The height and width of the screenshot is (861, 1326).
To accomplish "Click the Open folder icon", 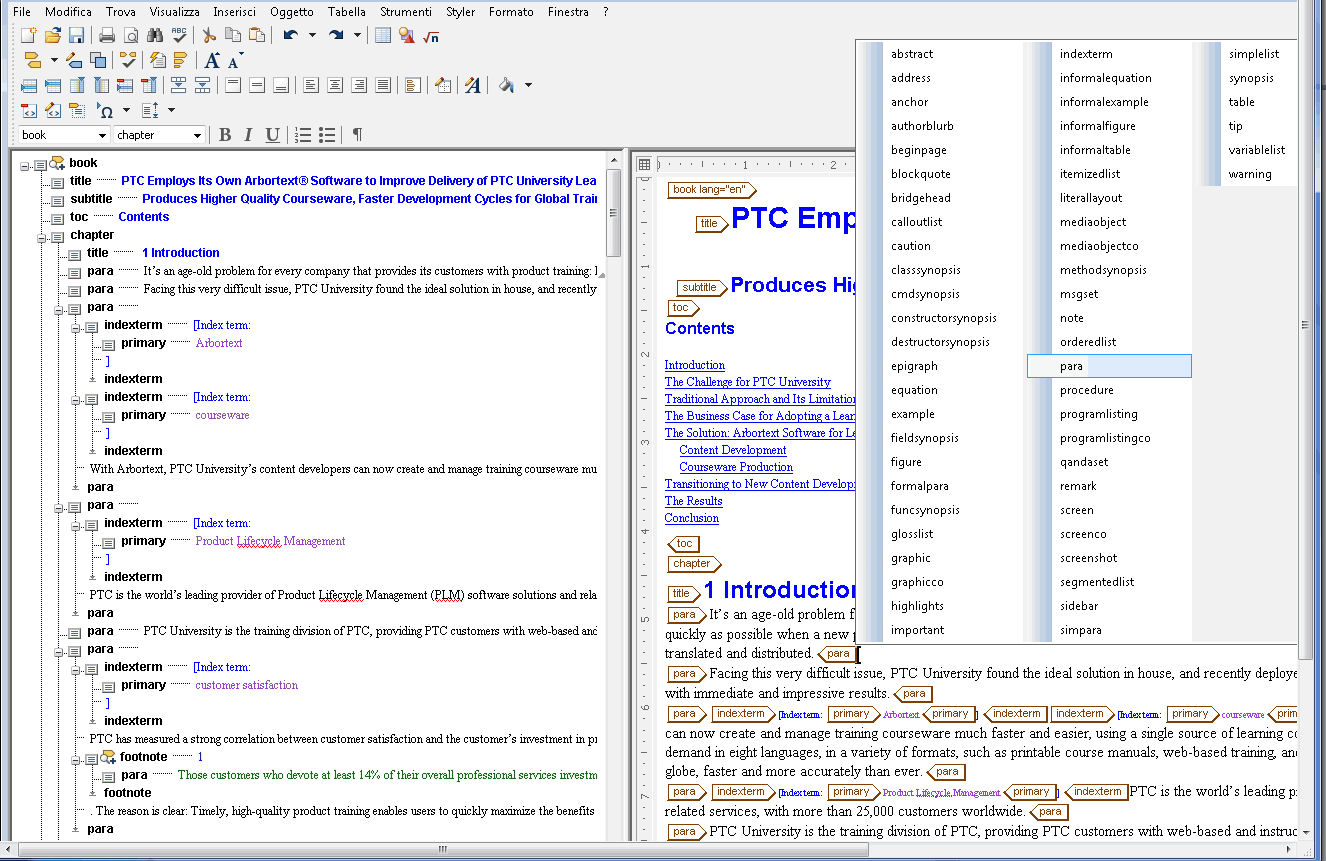I will click(x=53, y=36).
